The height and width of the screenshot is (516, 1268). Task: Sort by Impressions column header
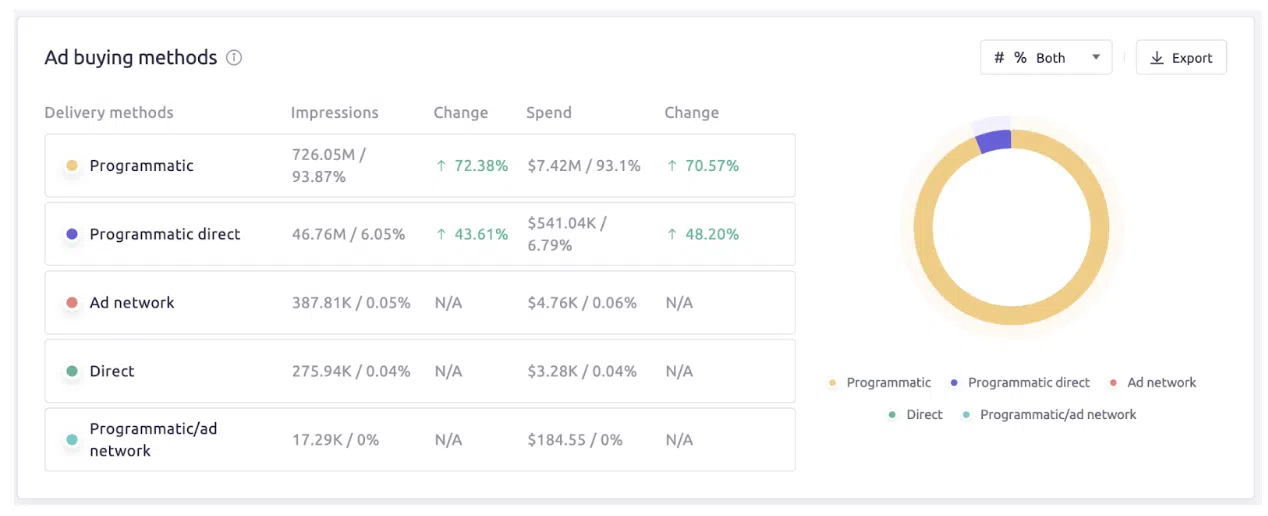tap(335, 113)
